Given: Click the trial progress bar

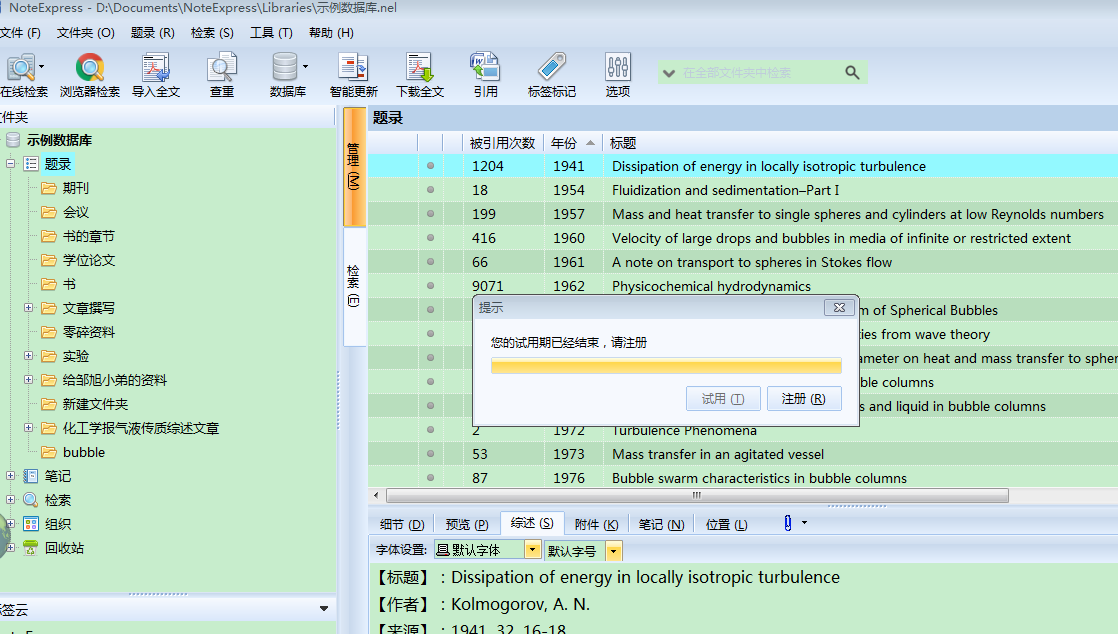Looking at the screenshot, I should click(666, 366).
